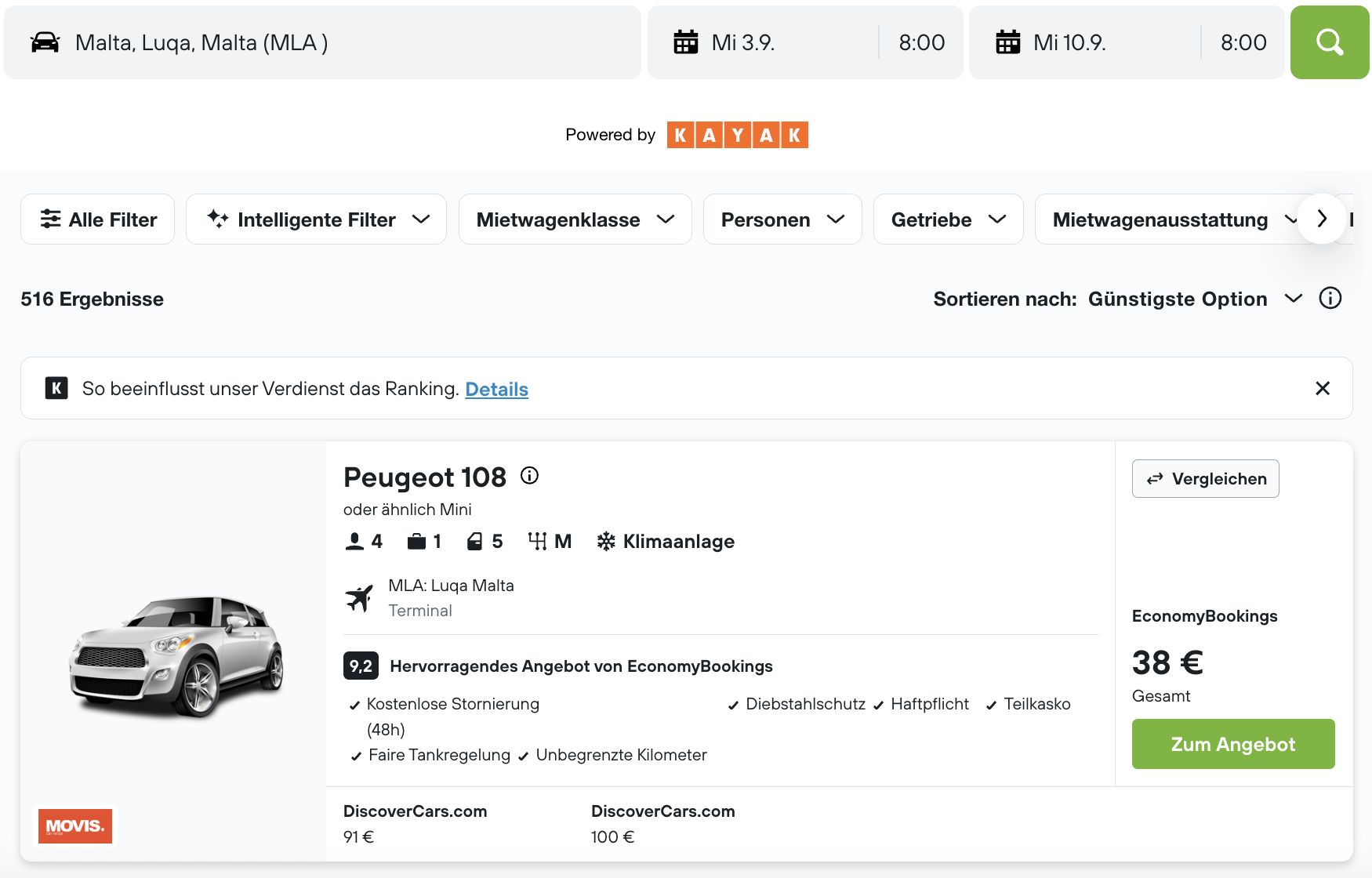Viewport: 1372px width, 878px height.
Task: Click Unbegrenzte Kilometer feature text
Action: [621, 755]
